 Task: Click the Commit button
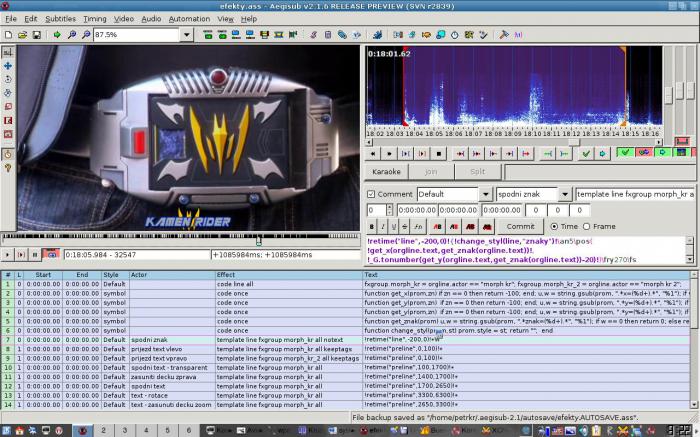pos(520,227)
